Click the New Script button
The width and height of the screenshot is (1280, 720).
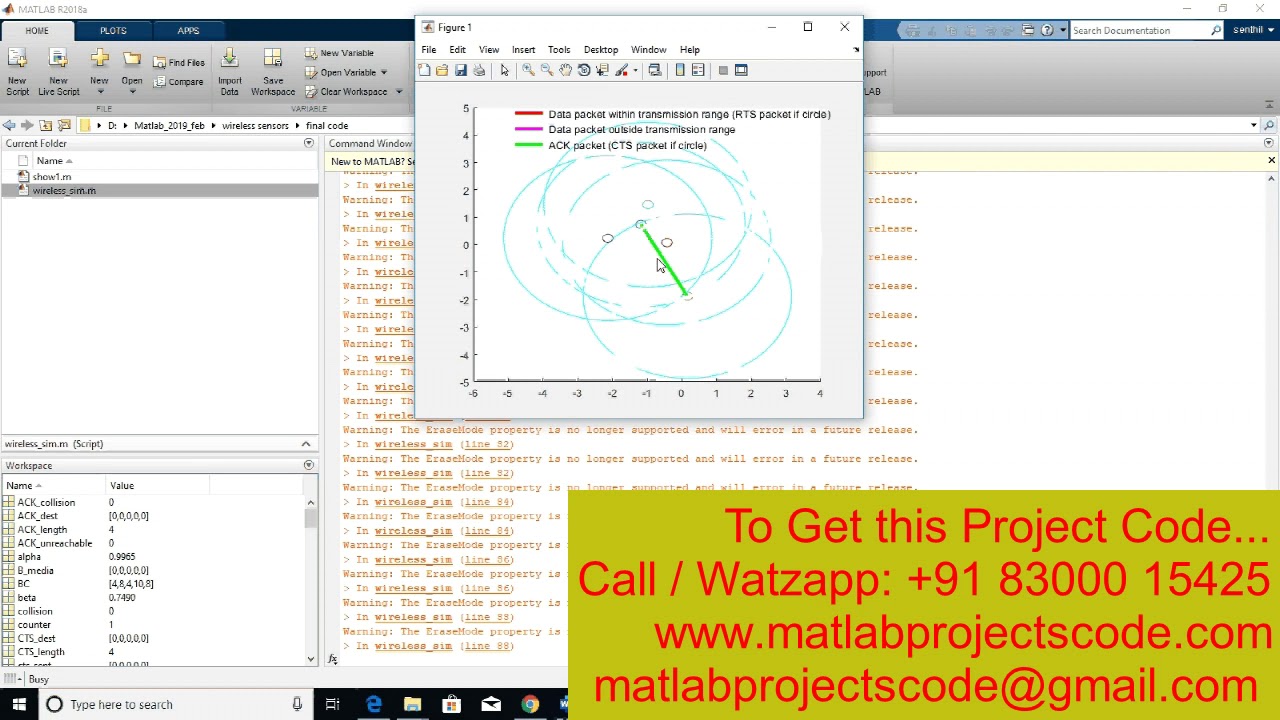18,72
